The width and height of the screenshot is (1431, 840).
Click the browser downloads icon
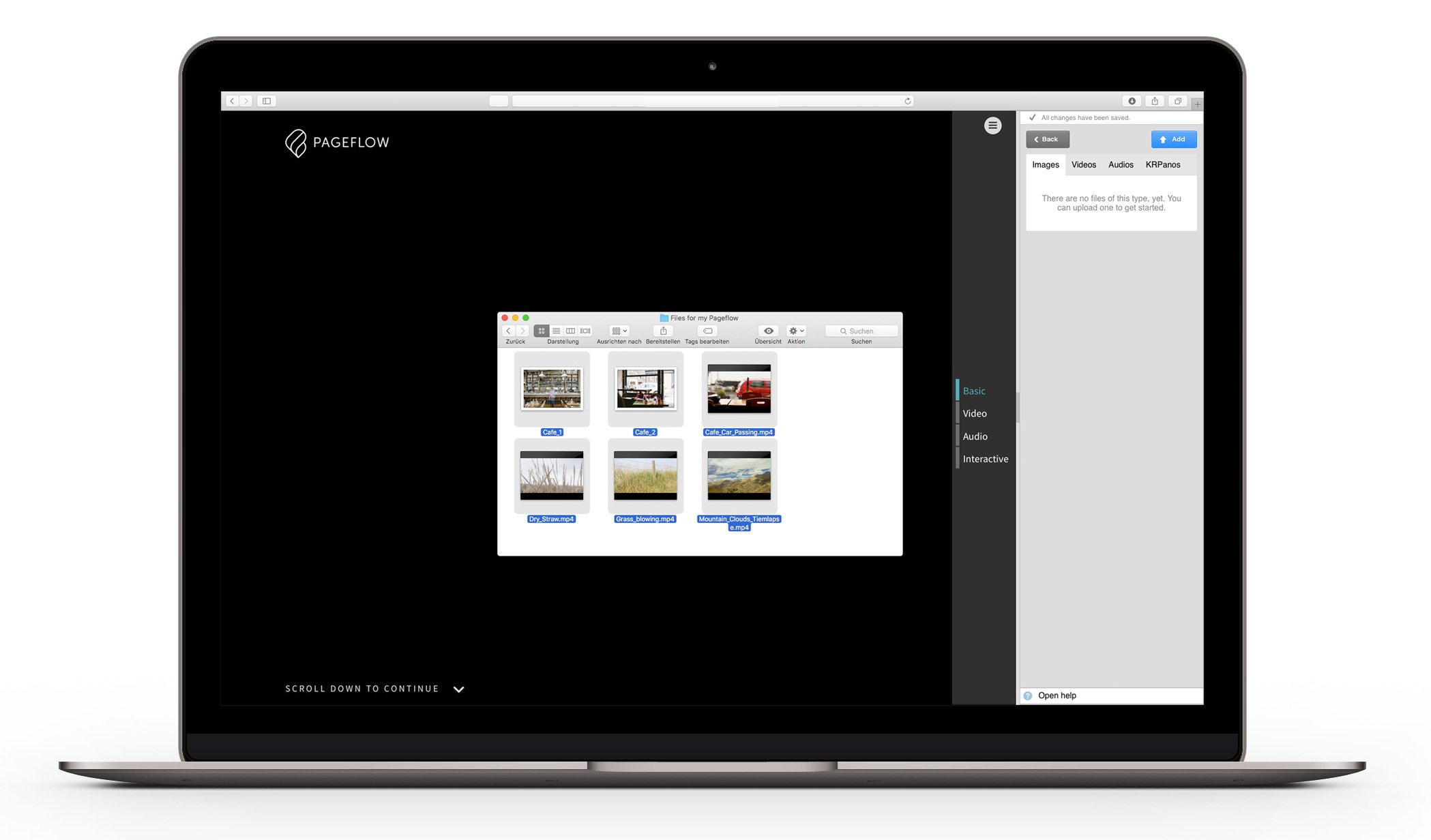coord(1132,101)
